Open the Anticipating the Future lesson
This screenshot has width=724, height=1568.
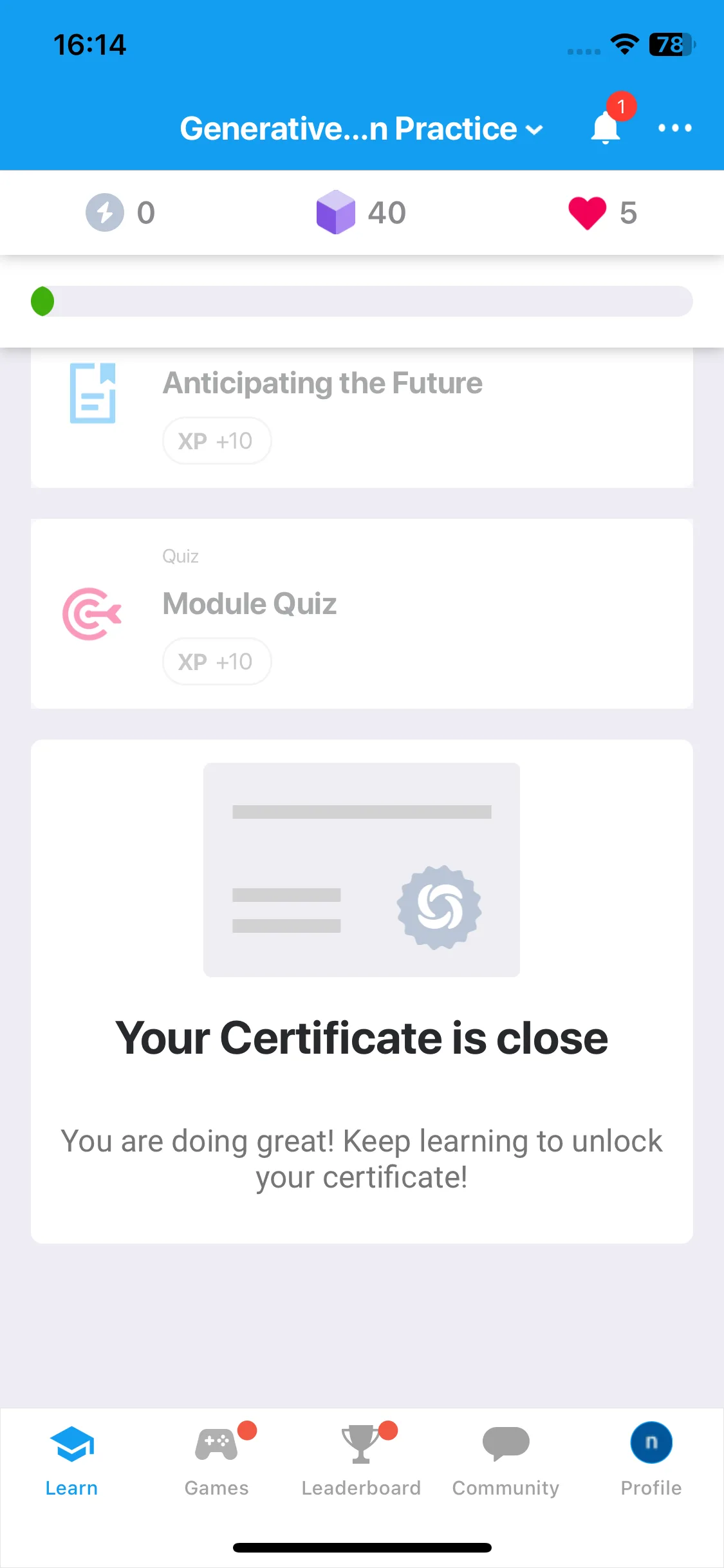pos(362,417)
